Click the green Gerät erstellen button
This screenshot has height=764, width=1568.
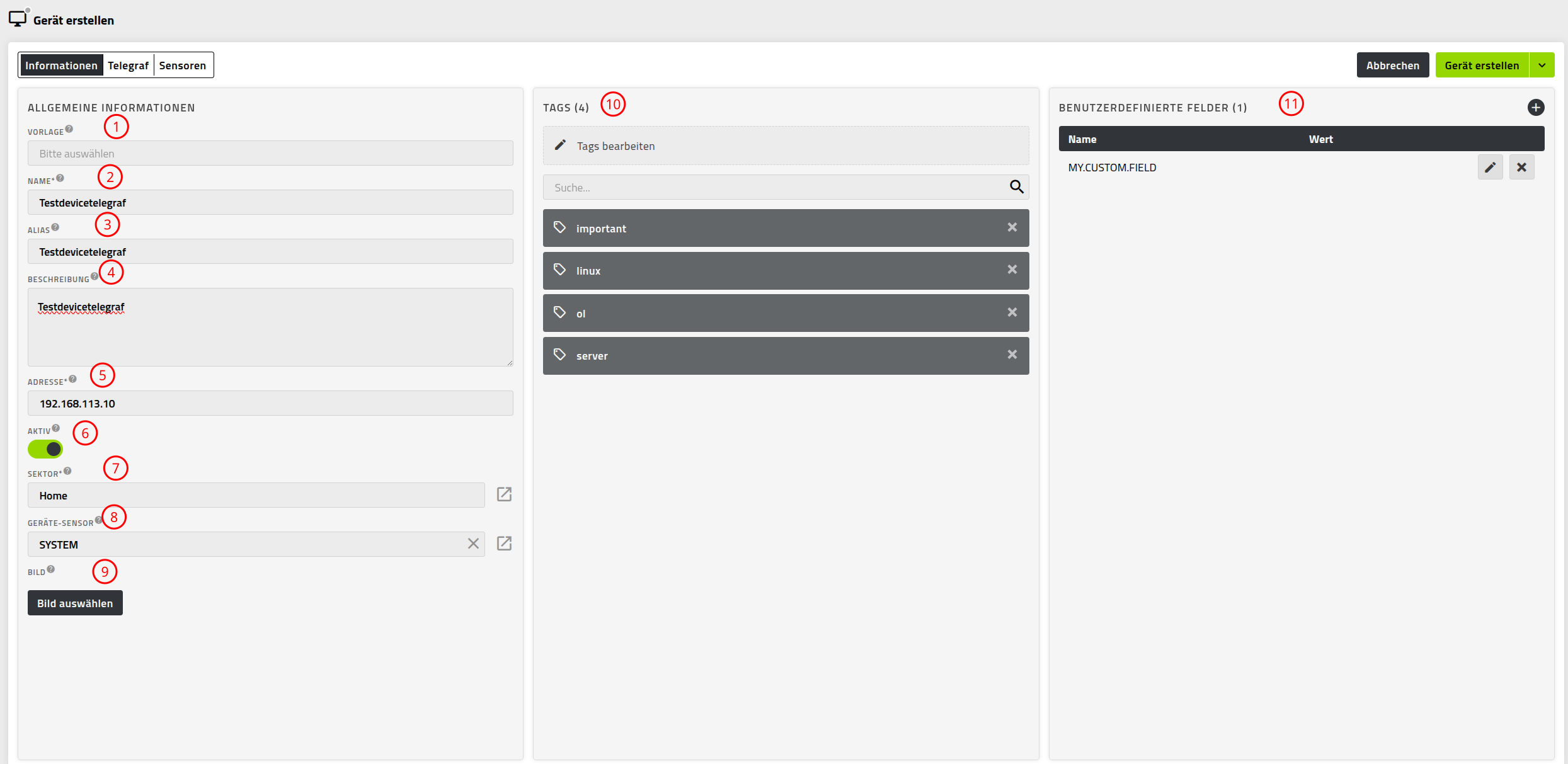pos(1482,66)
